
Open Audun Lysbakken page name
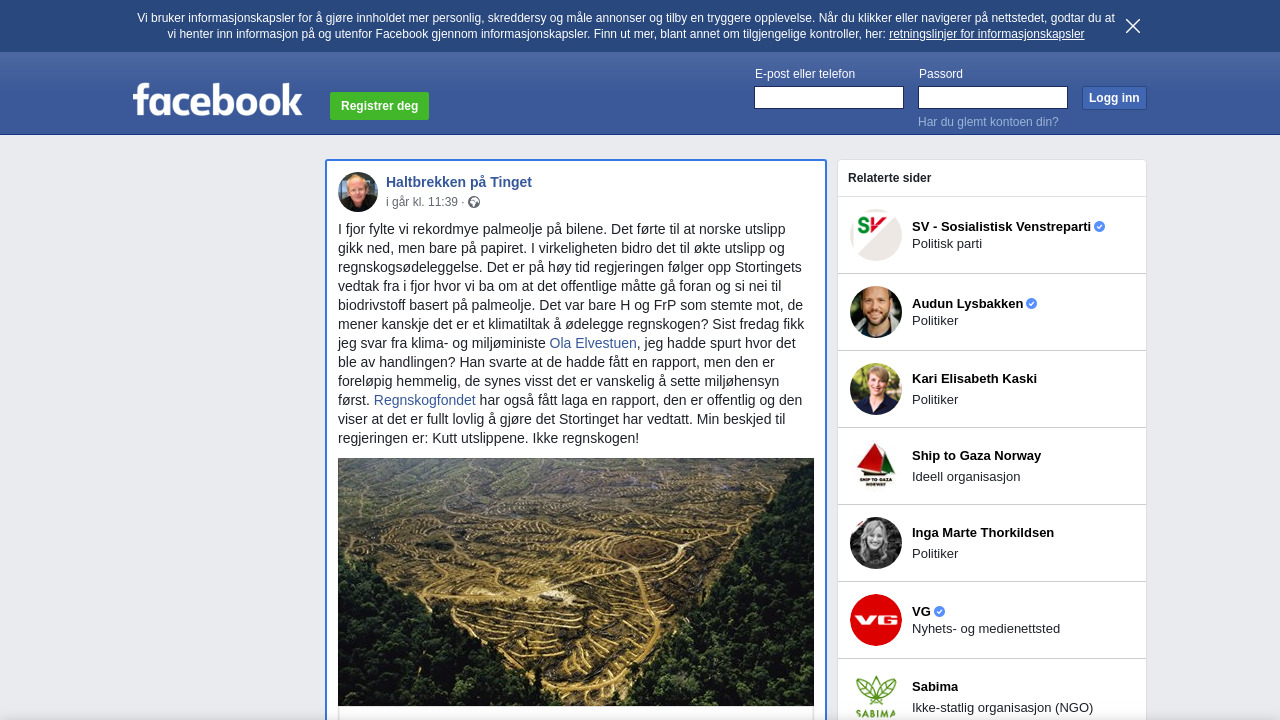(x=967, y=304)
